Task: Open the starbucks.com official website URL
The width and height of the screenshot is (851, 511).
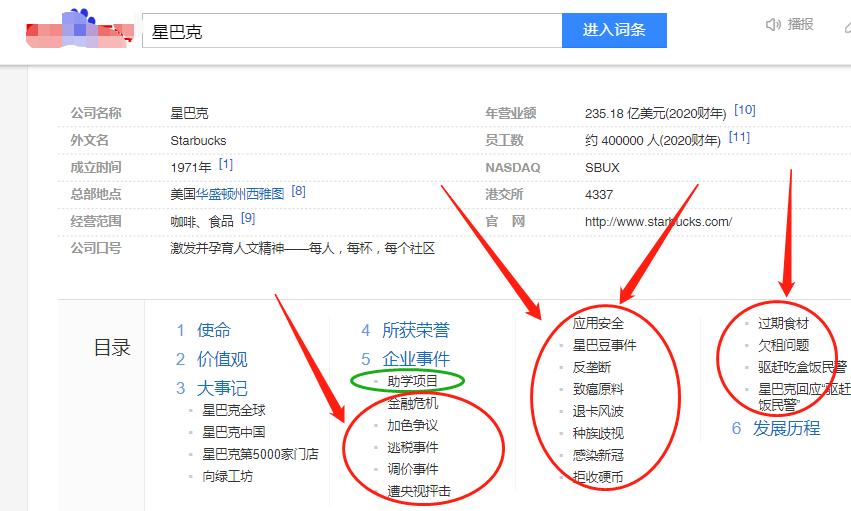Action: pos(658,221)
